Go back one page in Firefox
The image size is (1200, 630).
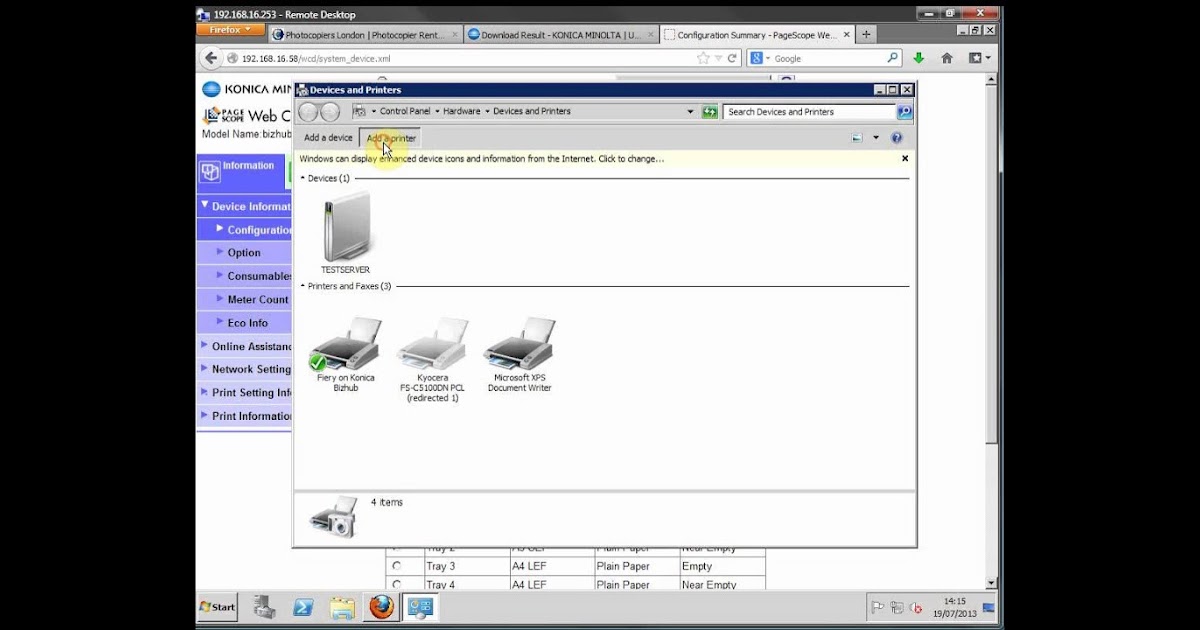pos(211,58)
